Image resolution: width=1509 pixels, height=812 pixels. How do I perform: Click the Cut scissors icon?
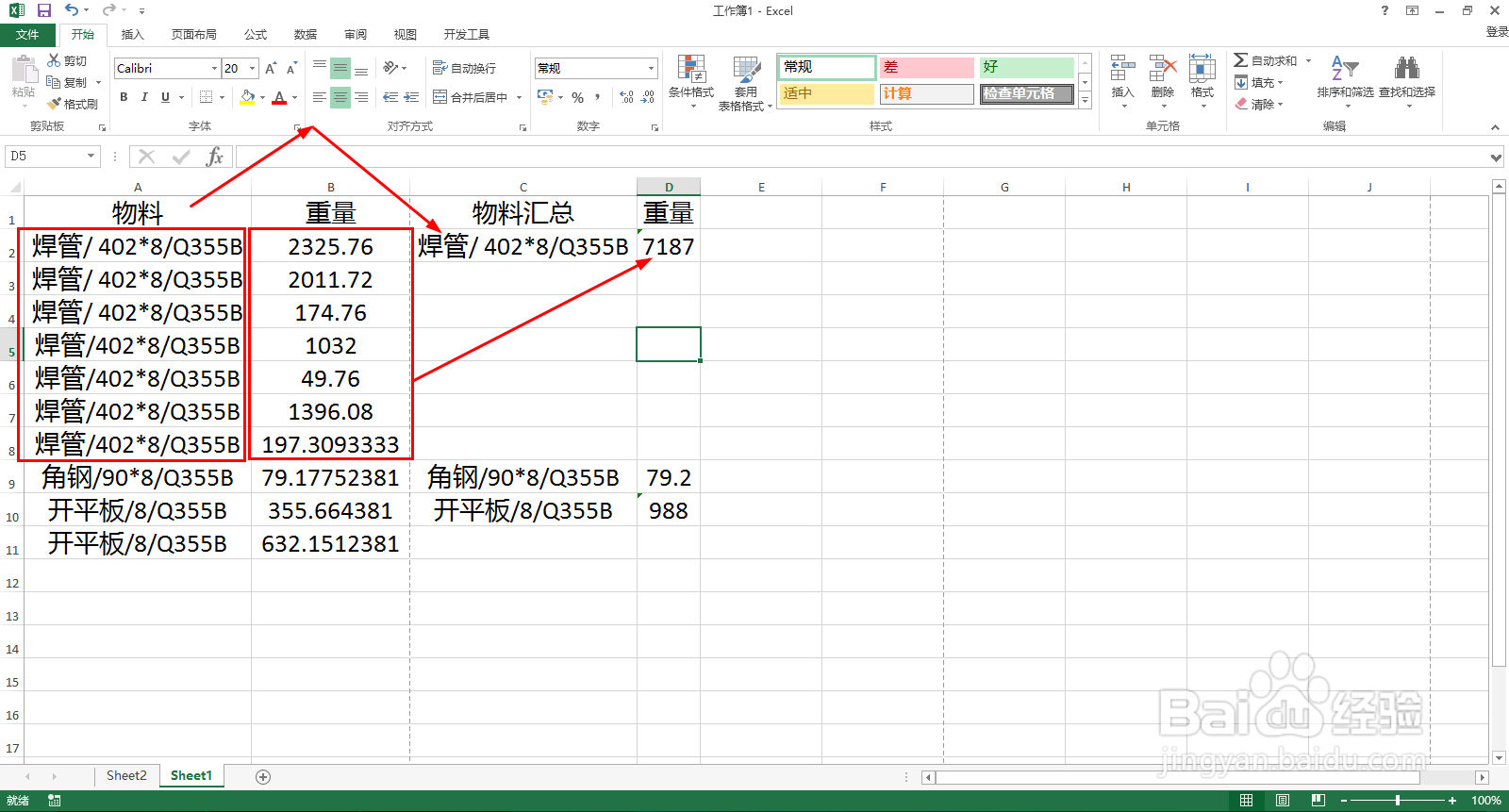coord(54,60)
